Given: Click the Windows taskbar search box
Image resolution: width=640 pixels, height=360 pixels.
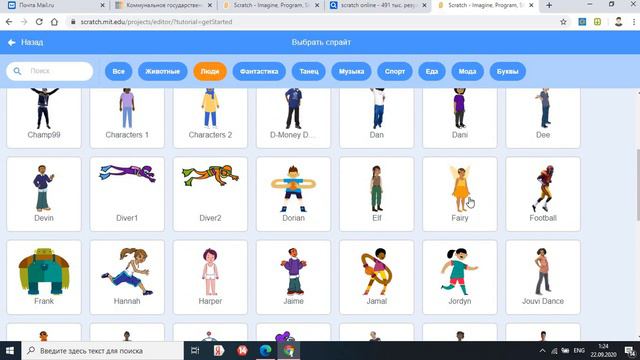Looking at the screenshot, I should [102, 351].
